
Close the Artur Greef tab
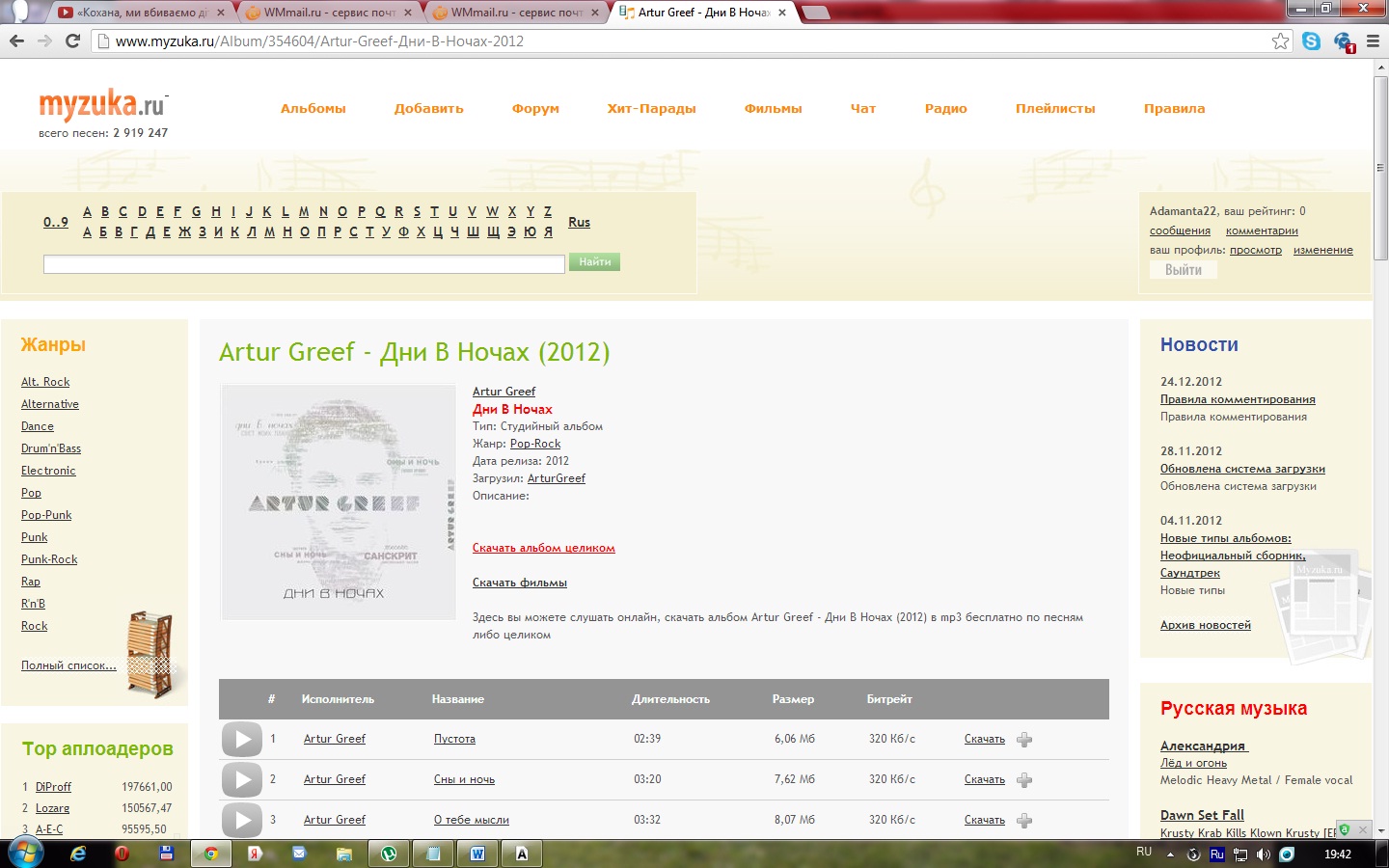click(x=781, y=13)
